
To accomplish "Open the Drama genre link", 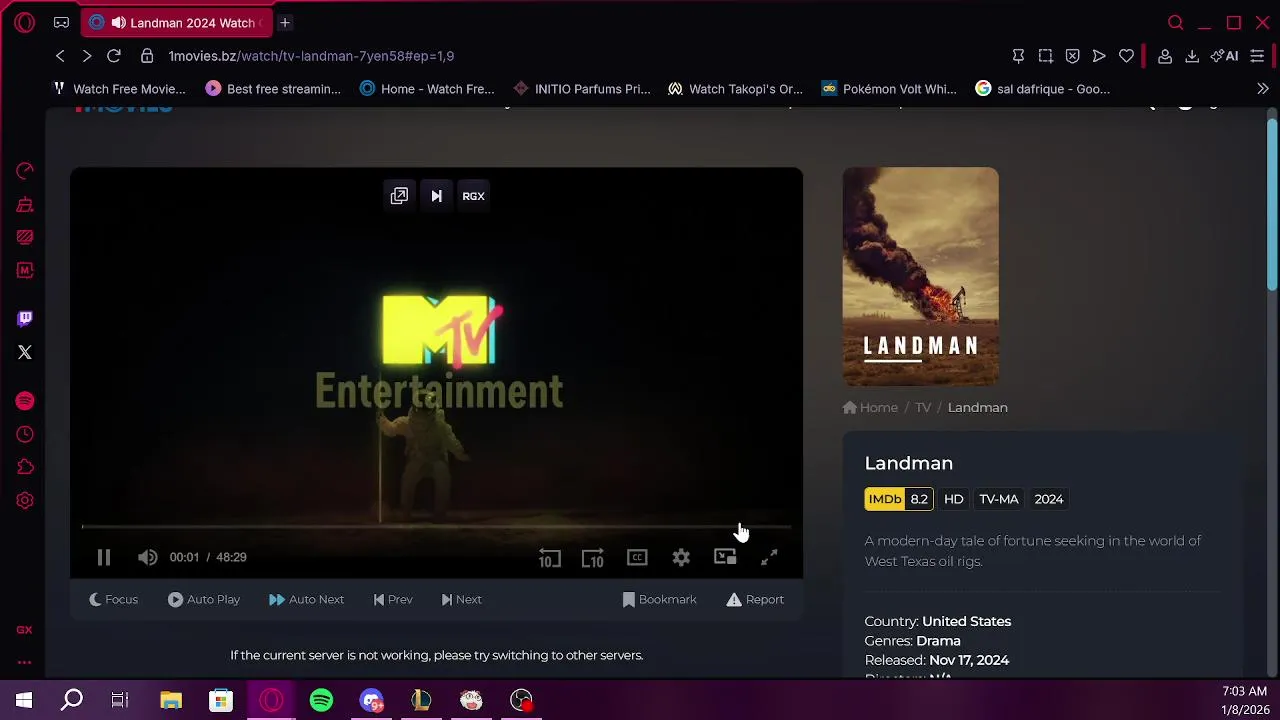I will (938, 641).
